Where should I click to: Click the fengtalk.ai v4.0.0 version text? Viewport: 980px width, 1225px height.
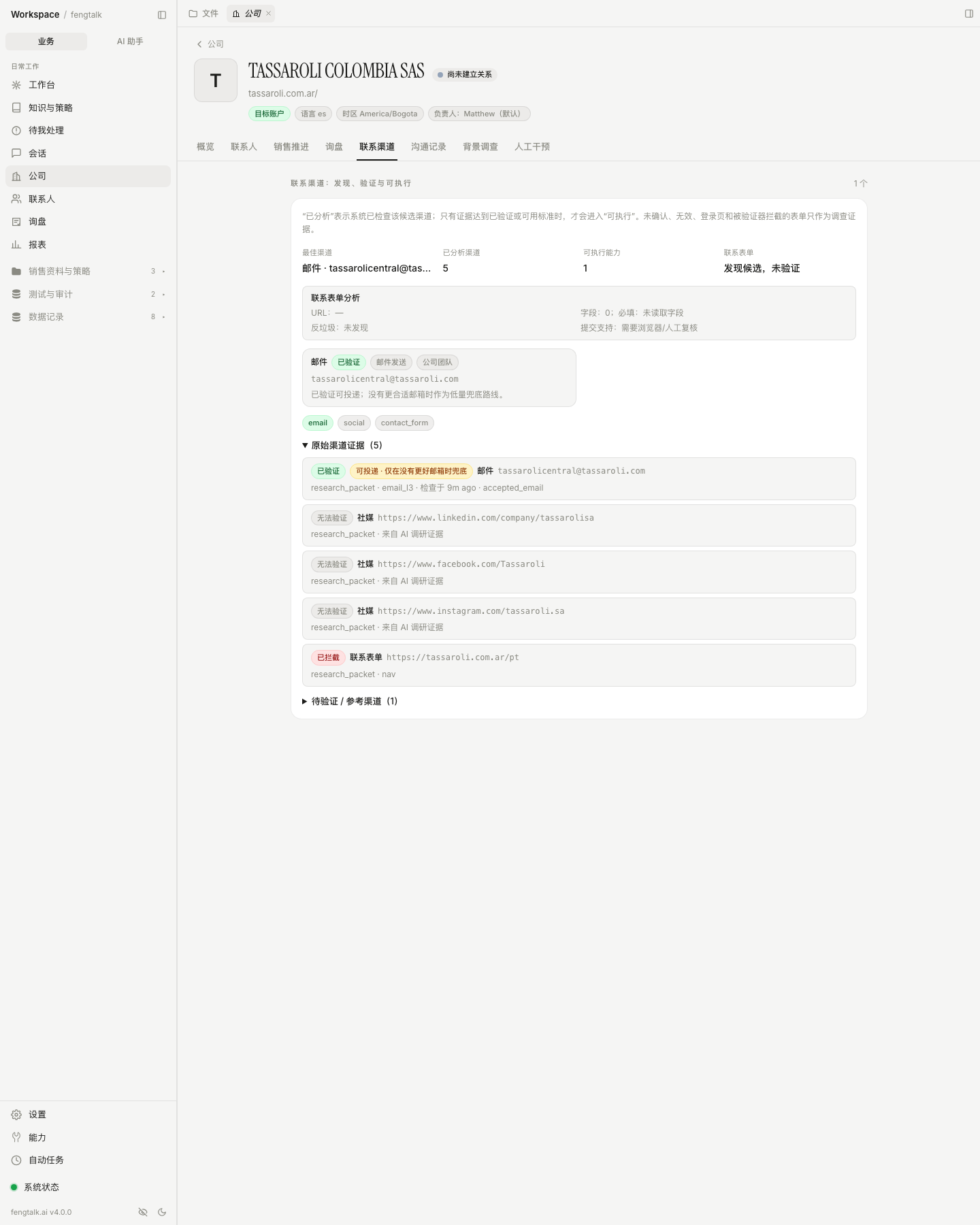[42, 1212]
